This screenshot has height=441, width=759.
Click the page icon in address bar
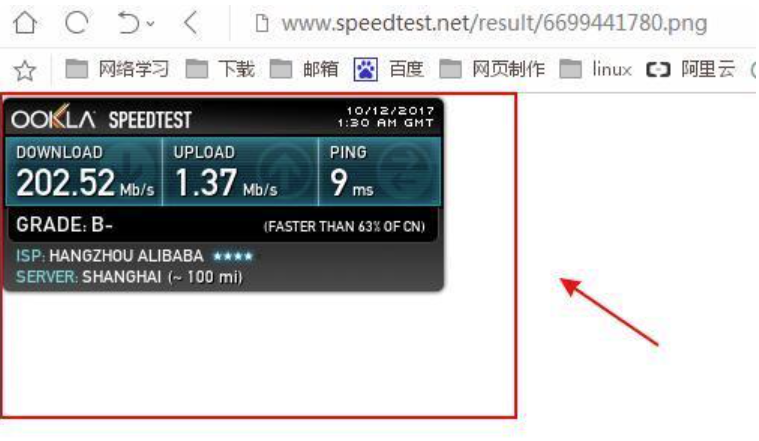(262, 23)
